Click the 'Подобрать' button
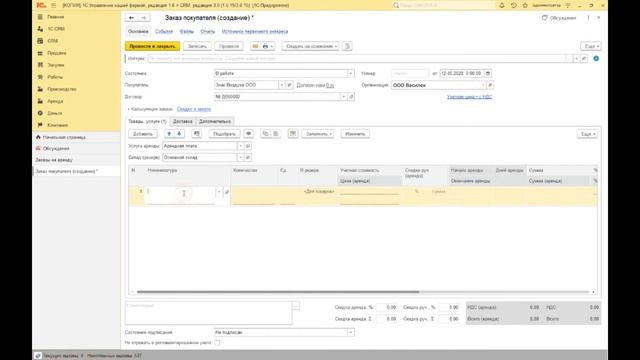This screenshot has height=360, width=640. tap(224, 134)
